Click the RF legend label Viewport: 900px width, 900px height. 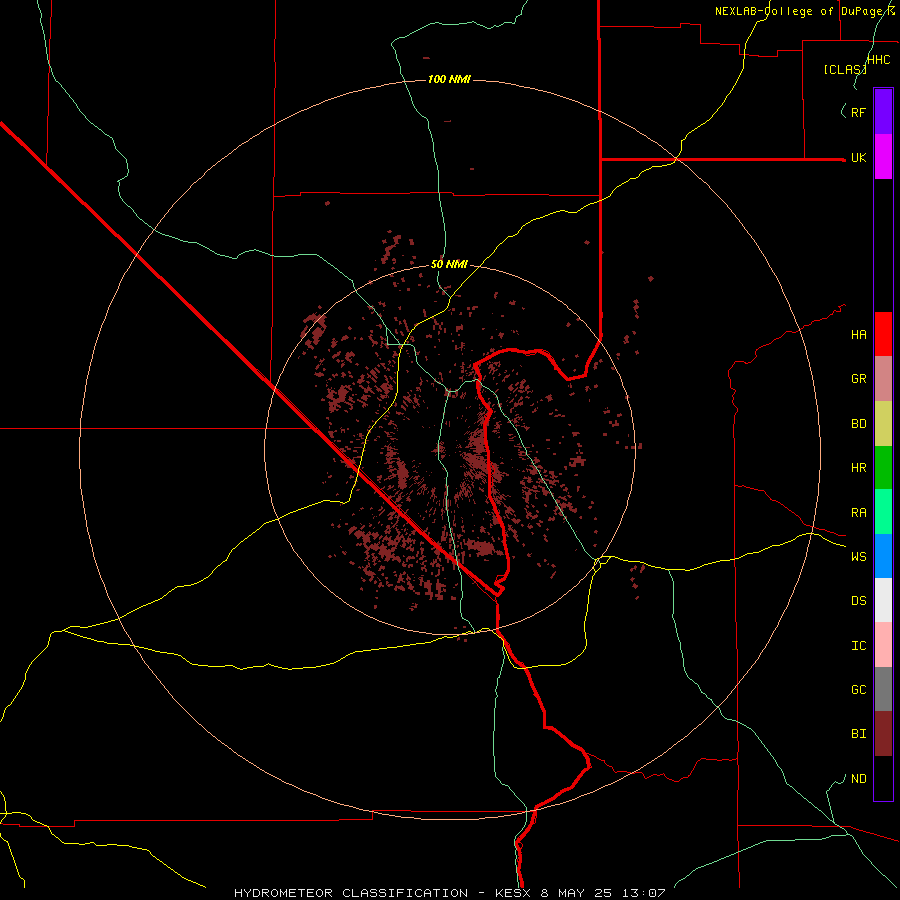click(x=858, y=112)
